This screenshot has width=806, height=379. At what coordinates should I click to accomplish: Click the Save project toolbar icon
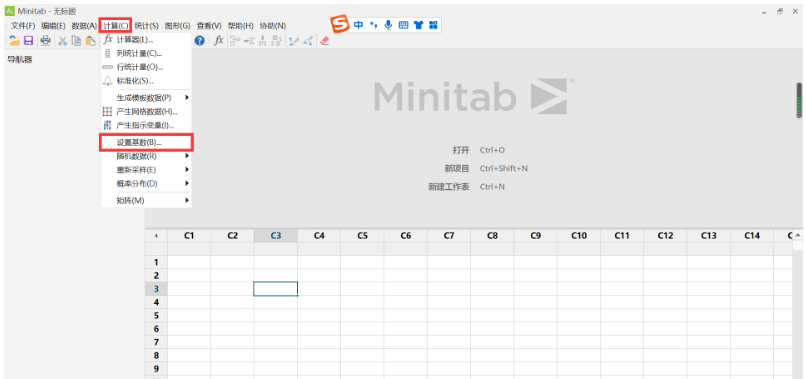tap(29, 41)
